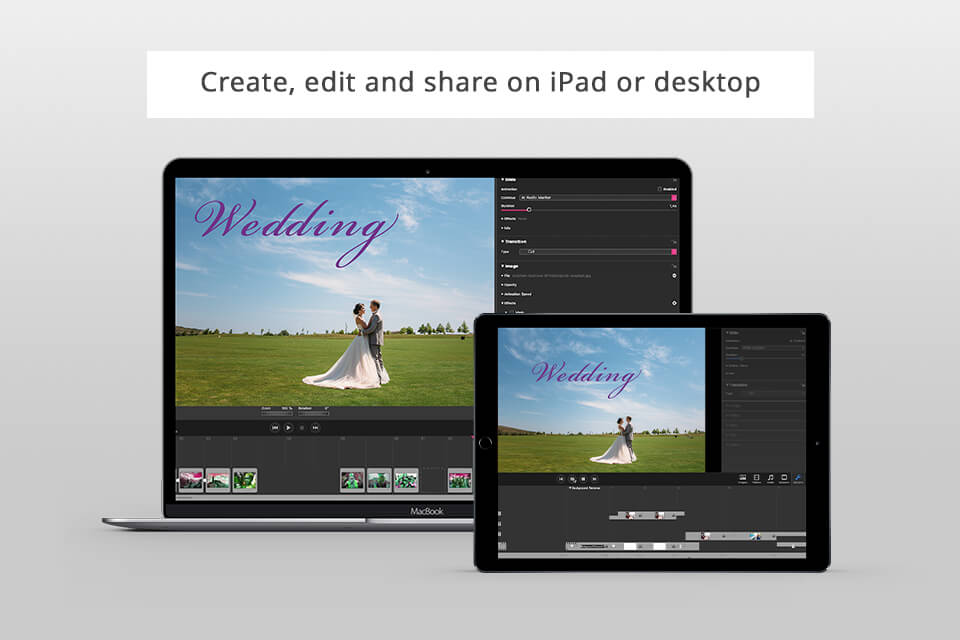Select the upper track clip on iPad timeline
The height and width of the screenshot is (640, 960).
coord(647,516)
